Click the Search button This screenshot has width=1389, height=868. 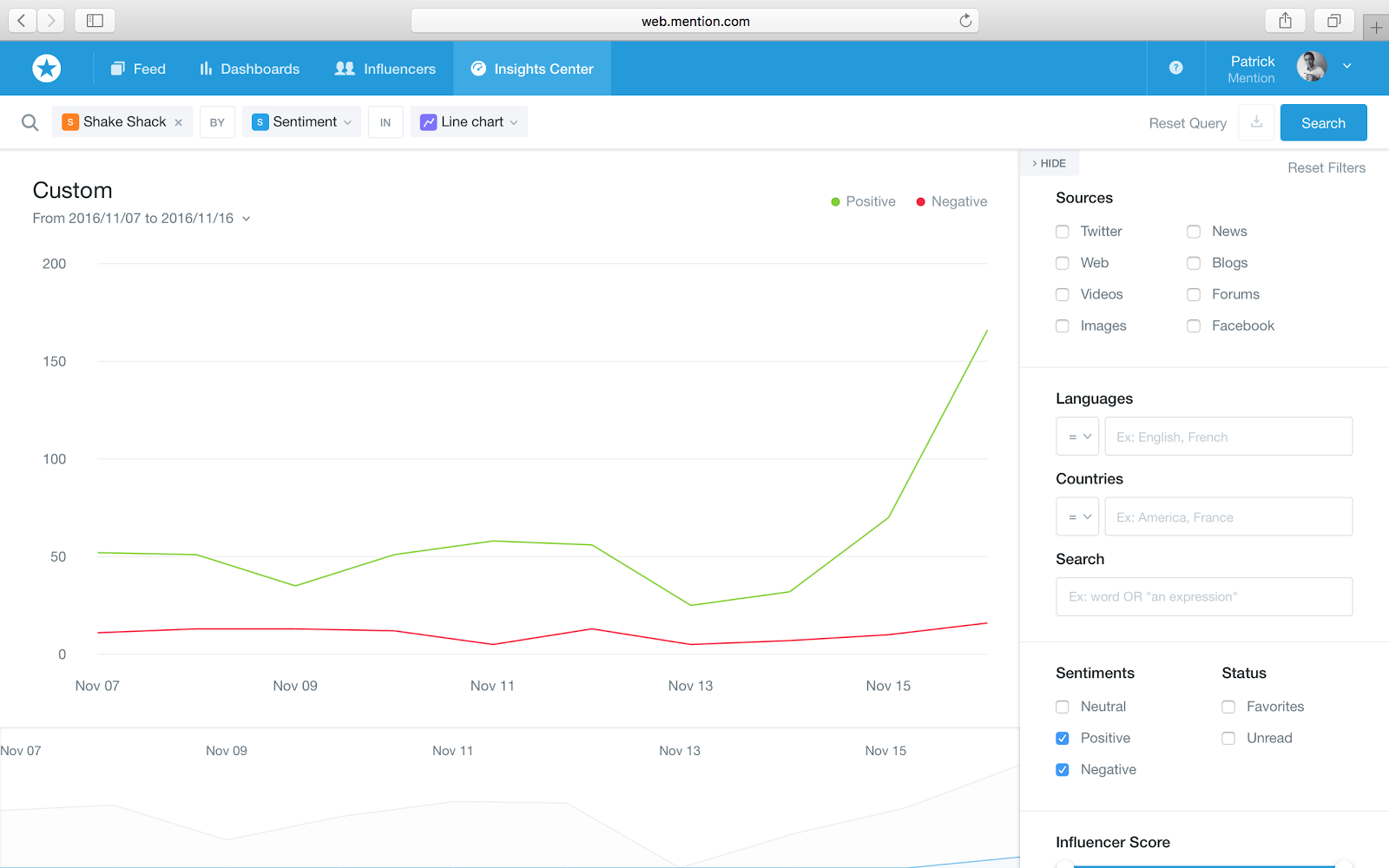coord(1323,122)
